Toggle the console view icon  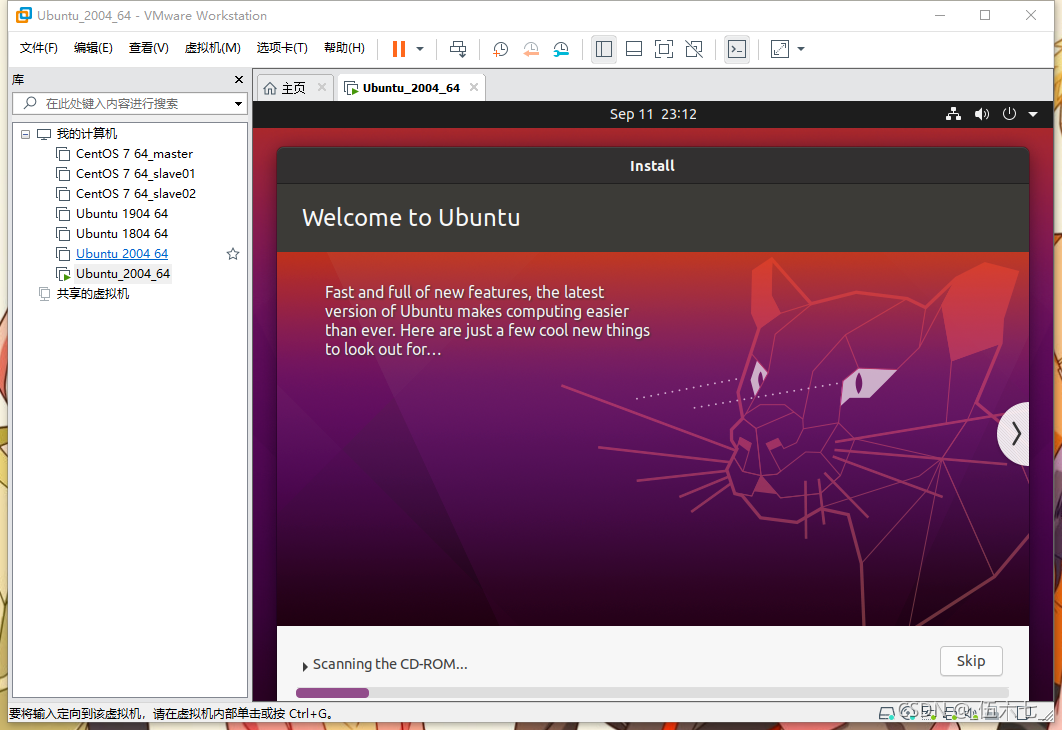[x=737, y=49]
